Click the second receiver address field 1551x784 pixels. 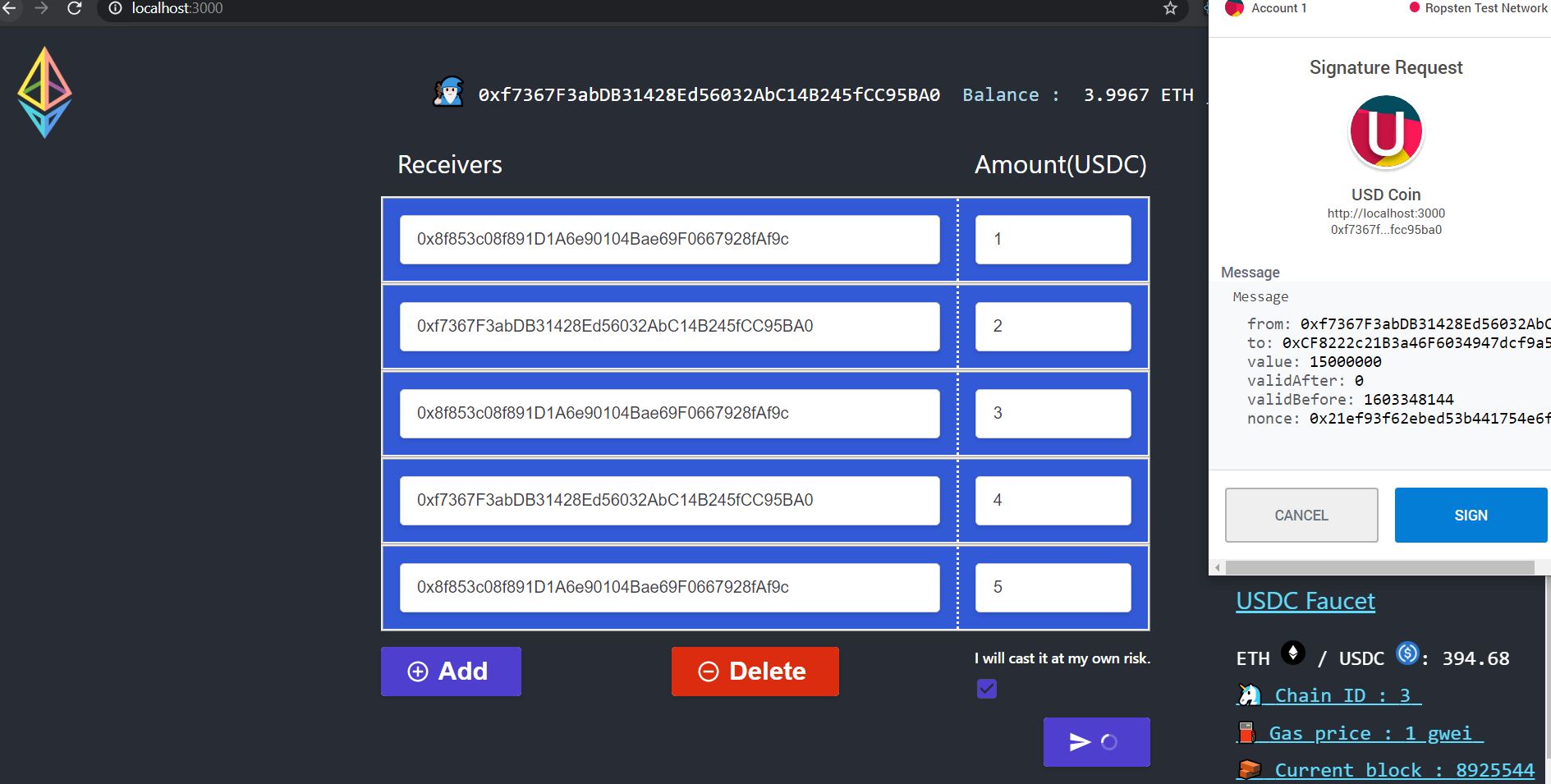pyautogui.click(x=670, y=327)
